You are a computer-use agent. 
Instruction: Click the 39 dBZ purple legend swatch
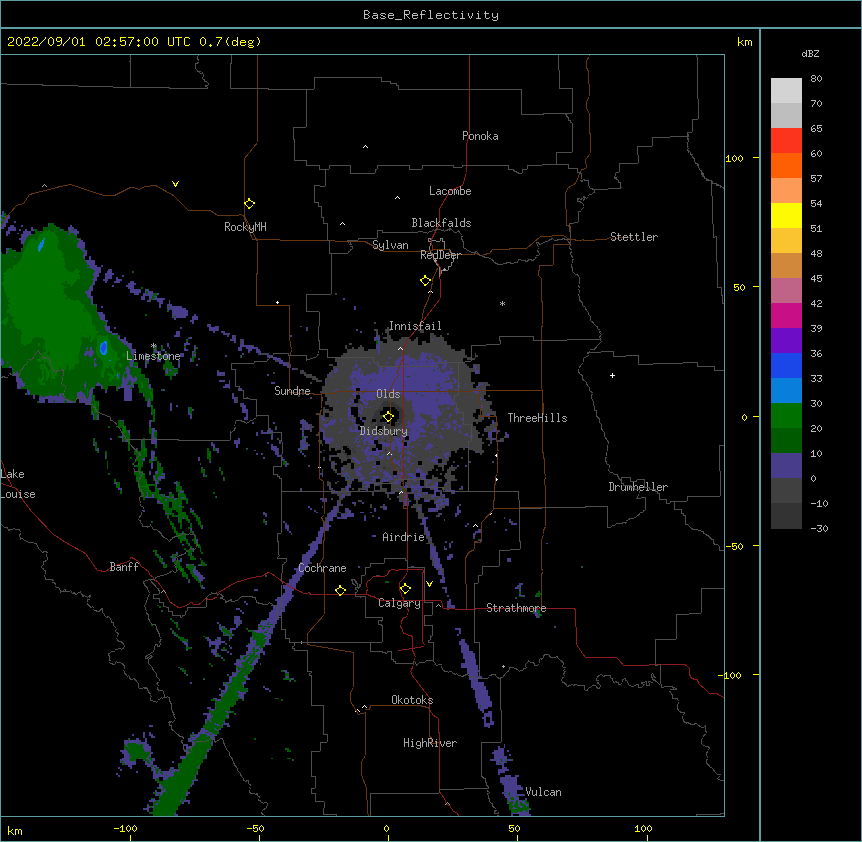coord(786,341)
